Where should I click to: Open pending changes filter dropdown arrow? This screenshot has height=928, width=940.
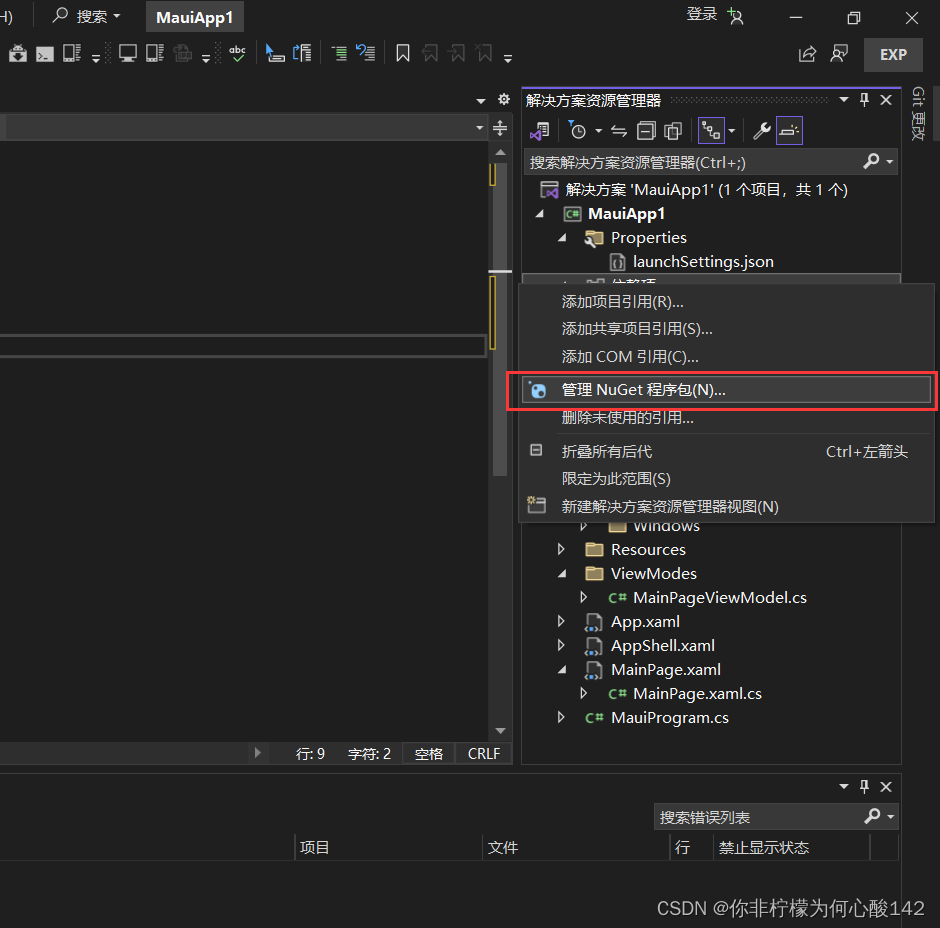(598, 131)
